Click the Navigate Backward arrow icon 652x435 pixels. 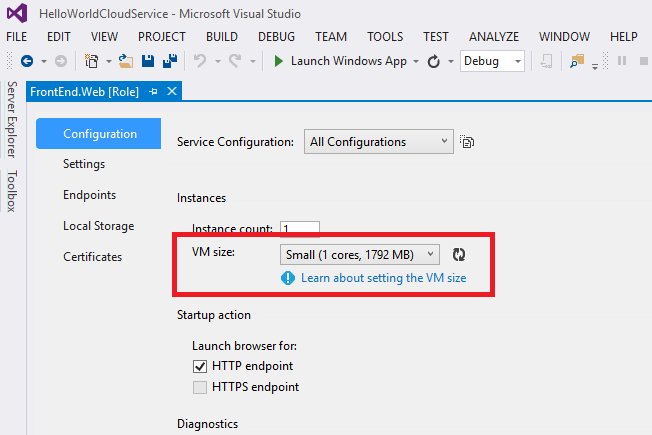click(x=26, y=61)
